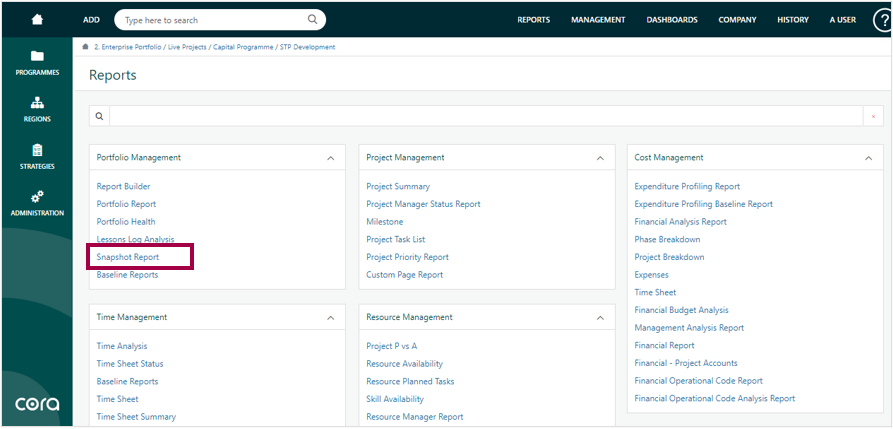Viewport: 893px width, 429px height.
Task: Click the STP Development breadcrumb
Action: pyautogui.click(x=308, y=47)
